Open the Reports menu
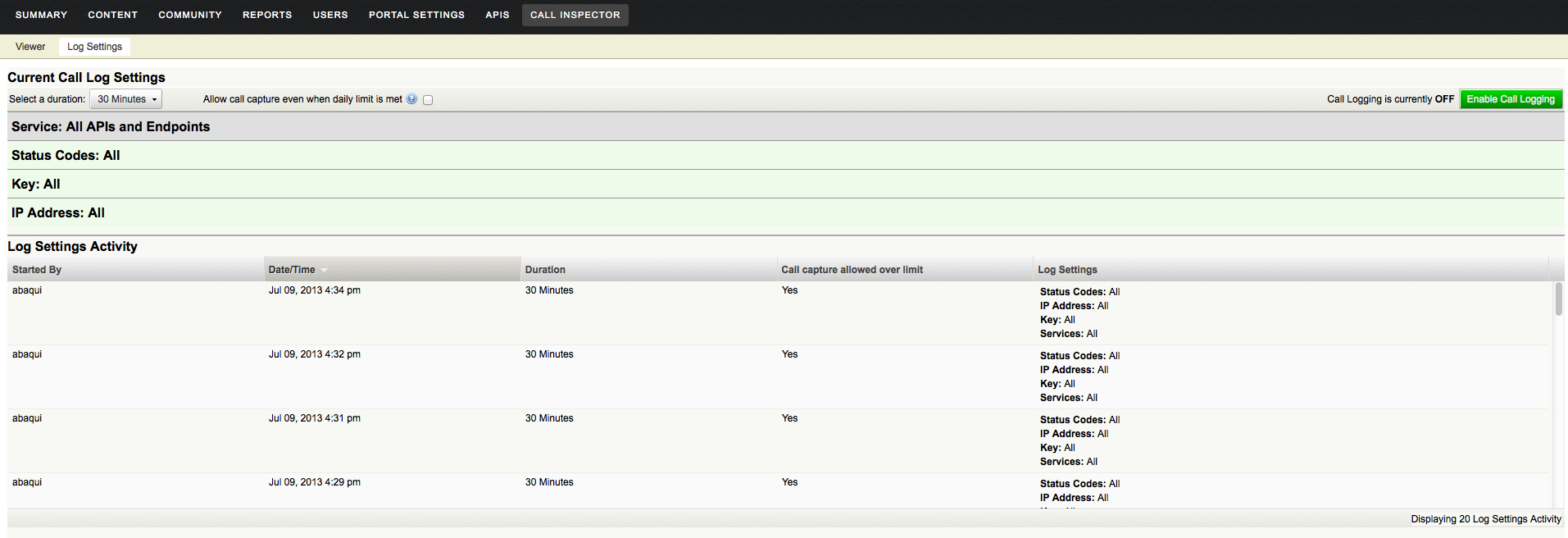Viewport: 1568px width, 538px height. 267,15
